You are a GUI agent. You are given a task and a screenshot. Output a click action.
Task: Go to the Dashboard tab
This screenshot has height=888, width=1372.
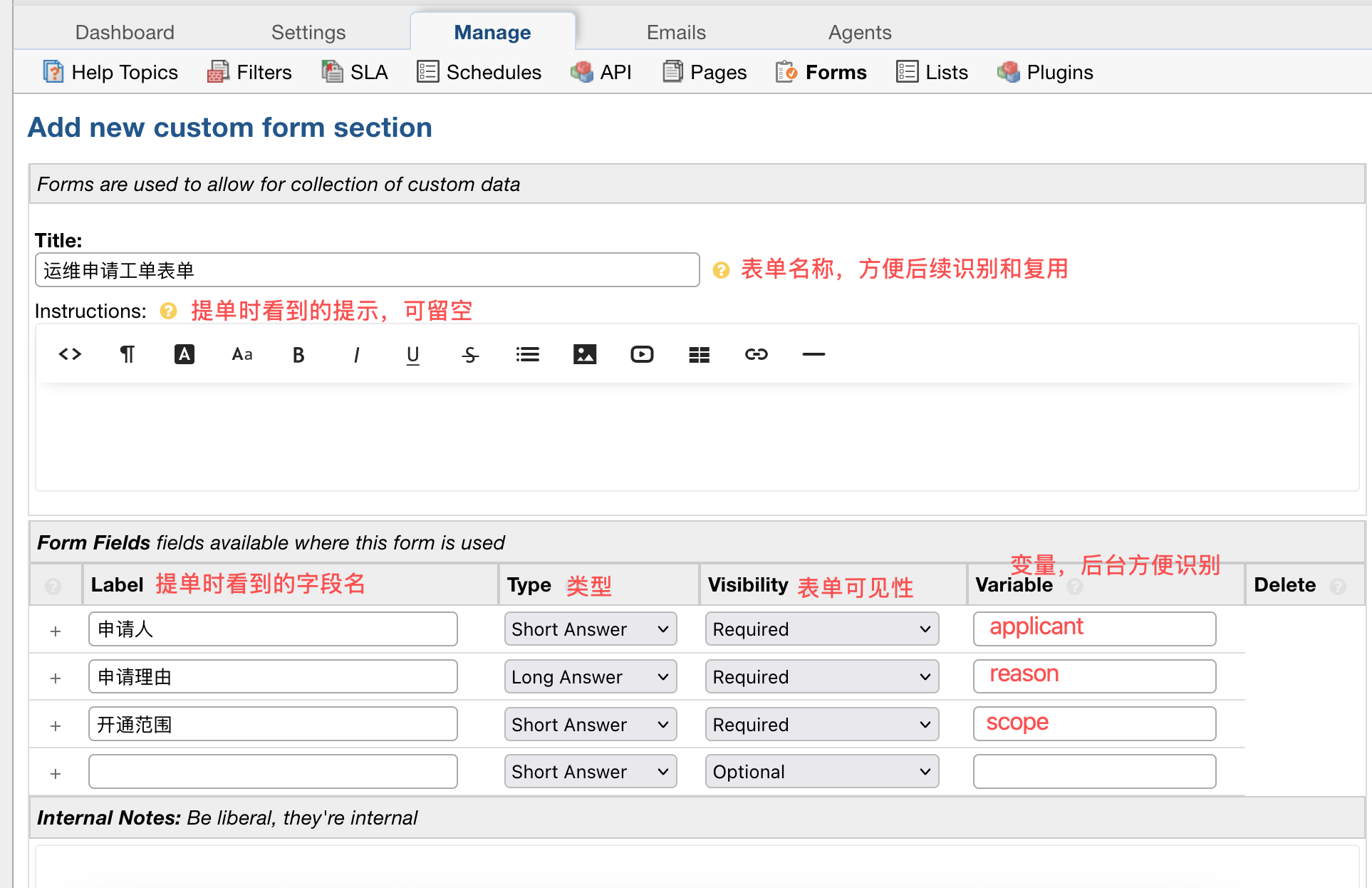point(125,32)
